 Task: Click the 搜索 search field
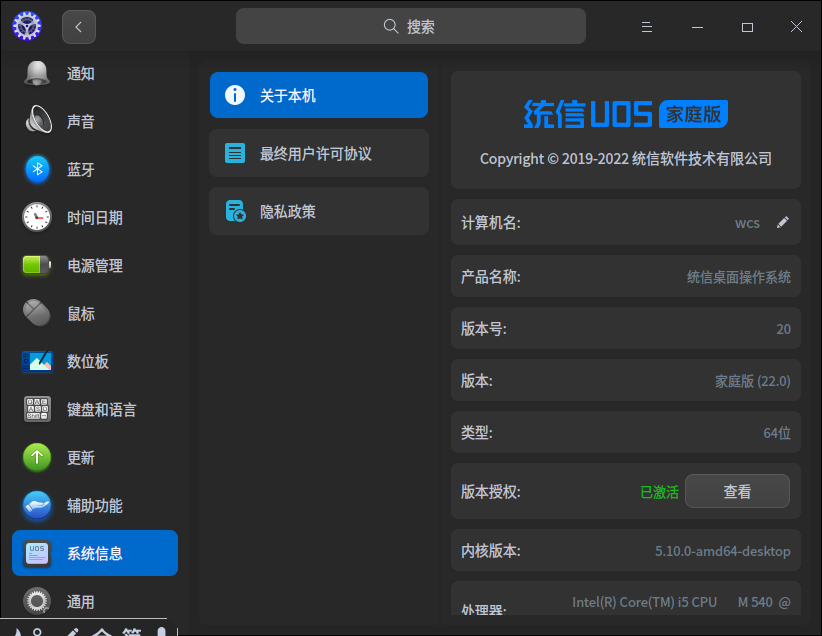click(410, 25)
